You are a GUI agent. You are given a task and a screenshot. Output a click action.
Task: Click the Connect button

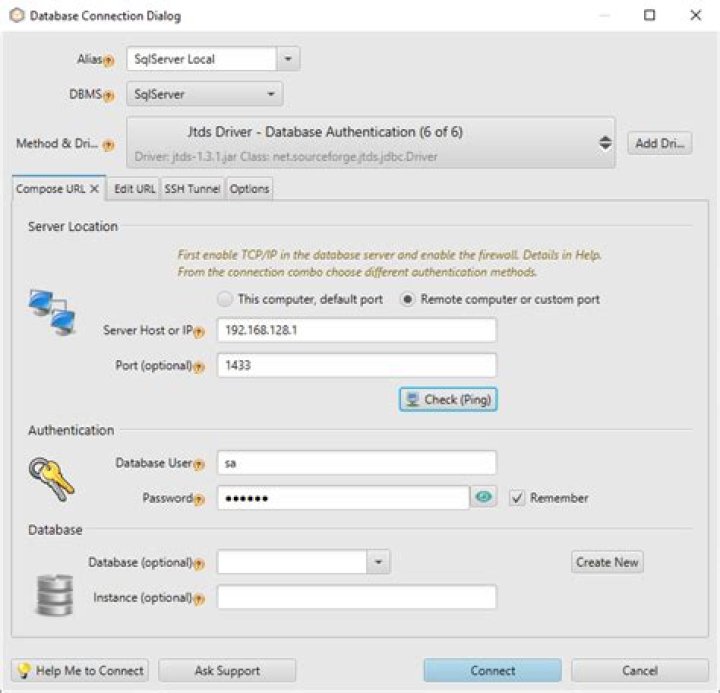click(x=493, y=670)
